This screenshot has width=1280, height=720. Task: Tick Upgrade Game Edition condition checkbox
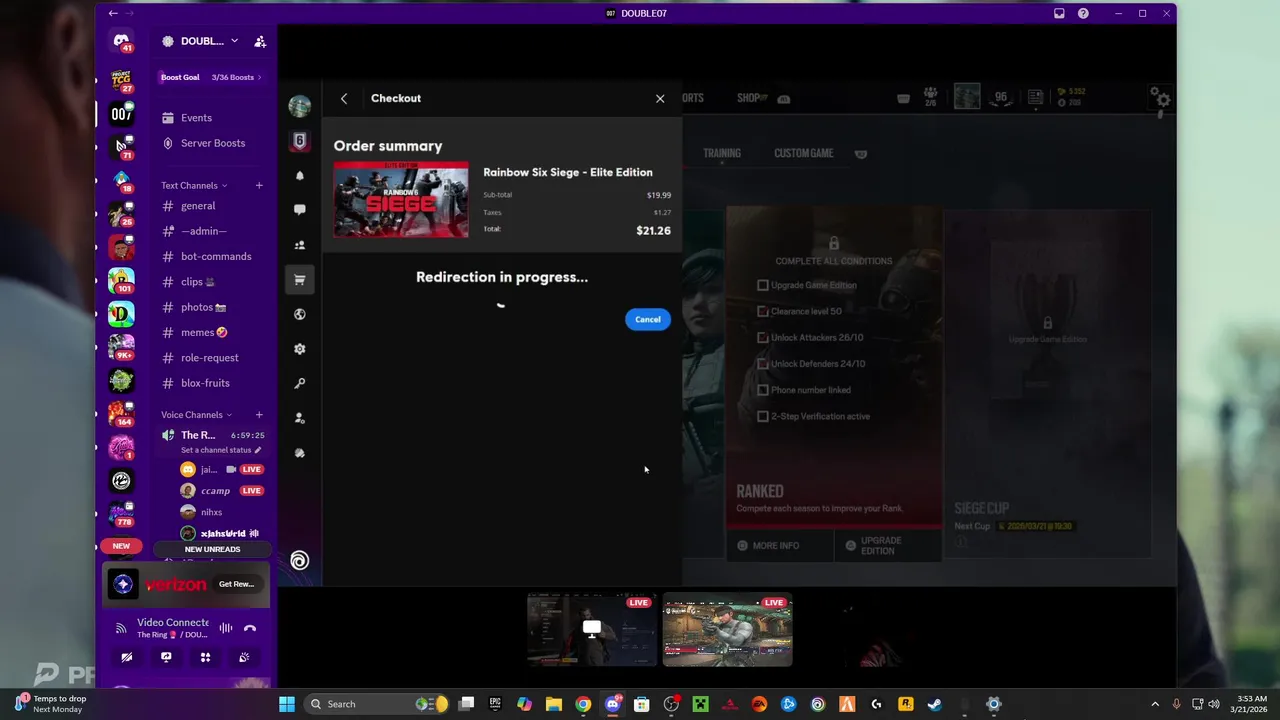[763, 285]
